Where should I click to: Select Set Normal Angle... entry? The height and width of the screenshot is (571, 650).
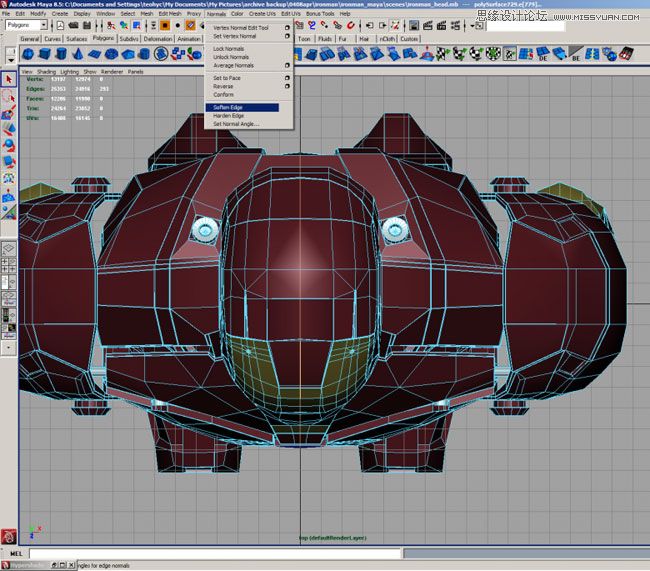tap(236, 124)
